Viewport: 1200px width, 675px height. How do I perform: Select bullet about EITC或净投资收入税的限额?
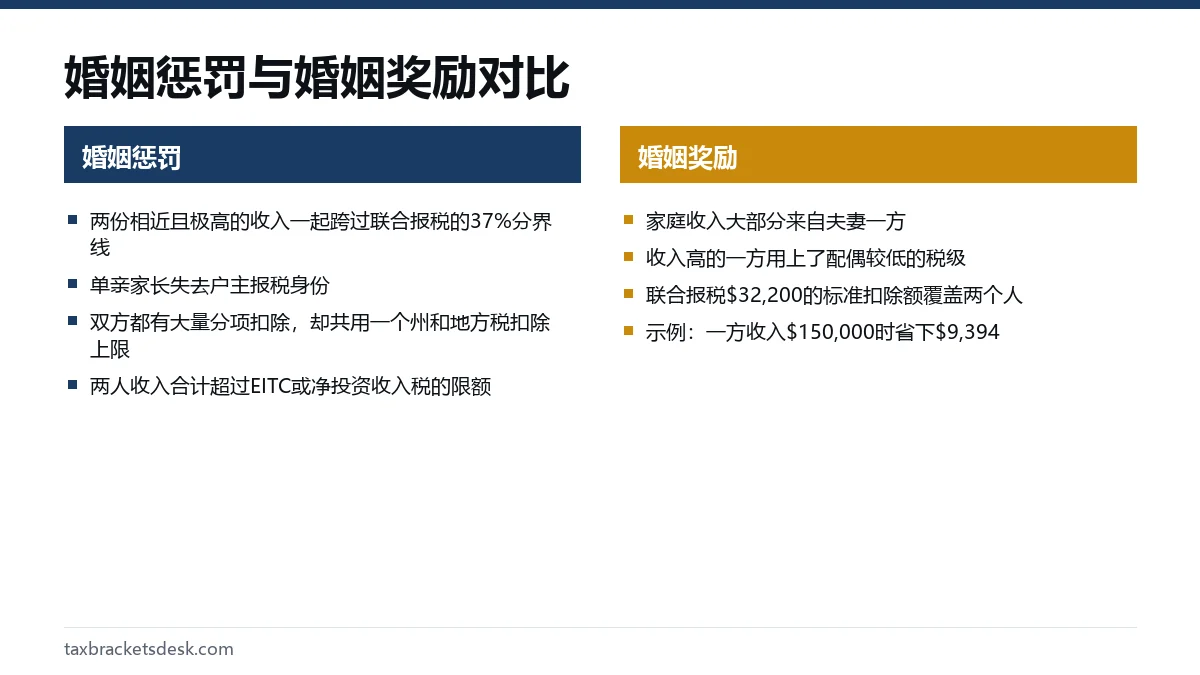(x=290, y=386)
